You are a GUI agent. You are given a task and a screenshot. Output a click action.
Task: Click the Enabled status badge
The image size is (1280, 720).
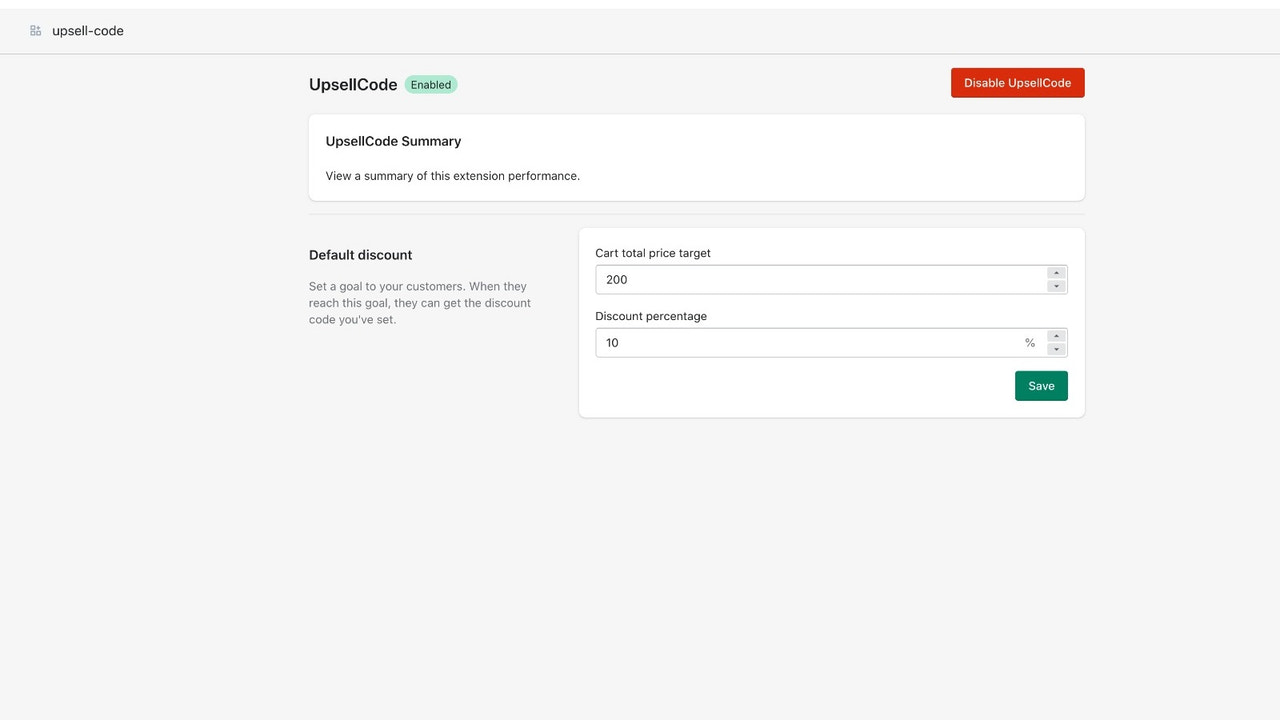point(431,84)
